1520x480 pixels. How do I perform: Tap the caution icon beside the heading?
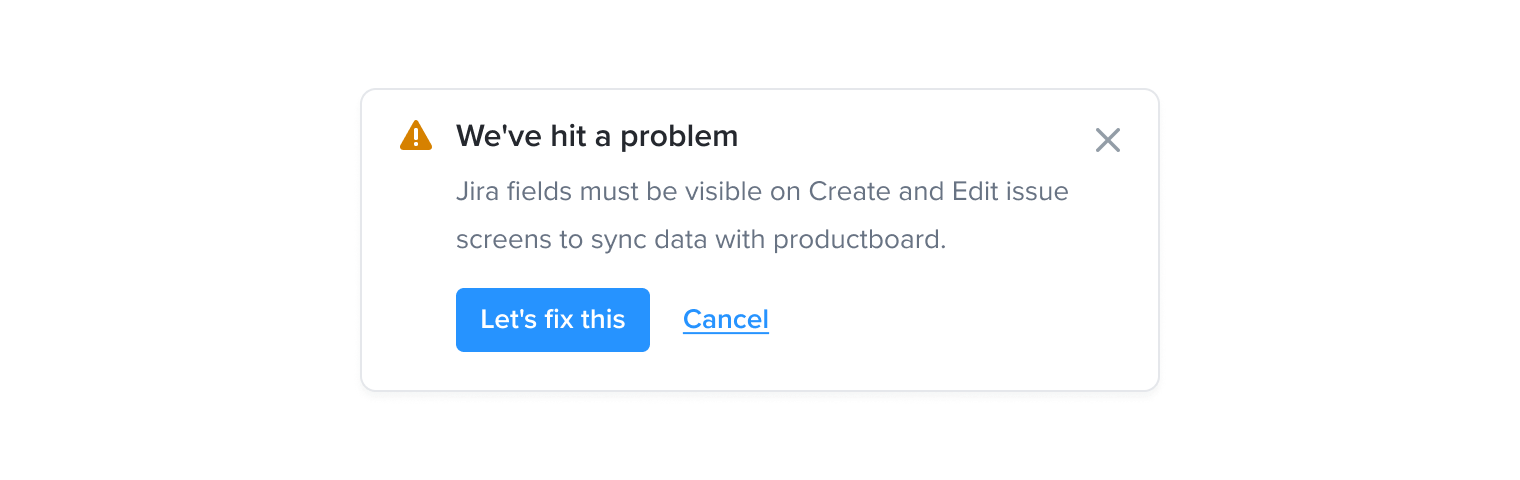point(416,135)
